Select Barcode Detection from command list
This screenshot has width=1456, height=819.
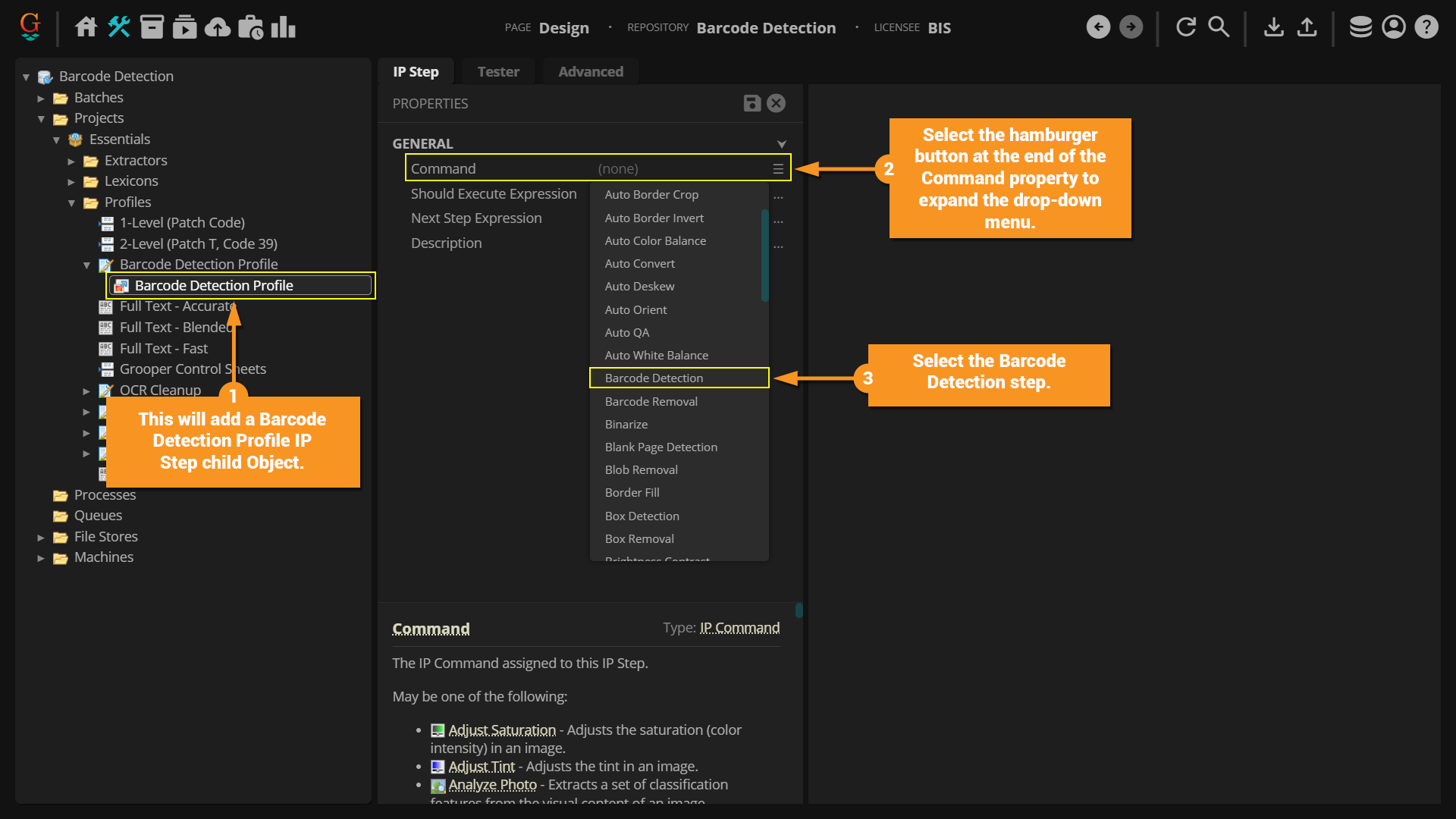point(654,378)
